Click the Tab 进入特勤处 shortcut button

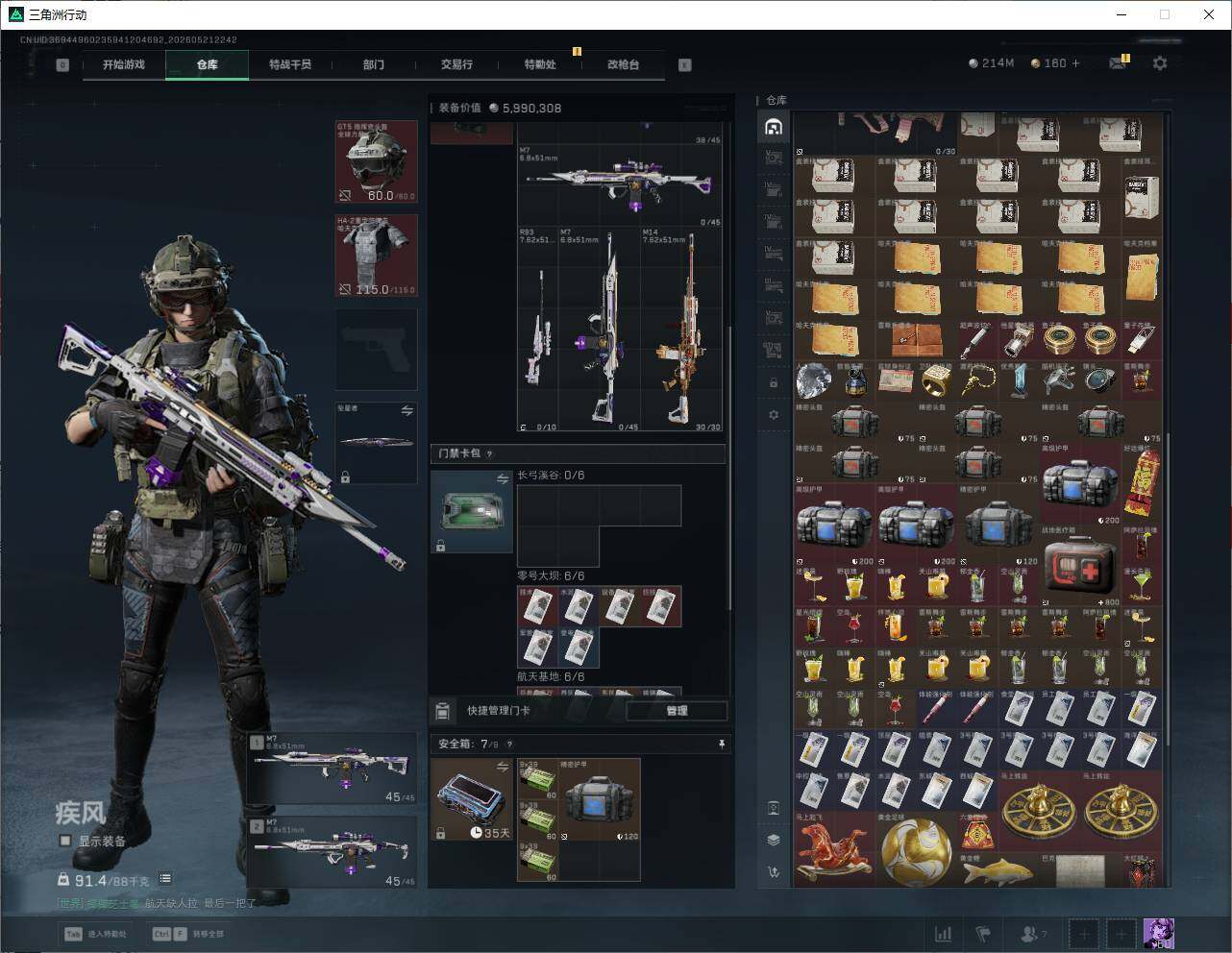(x=95, y=934)
